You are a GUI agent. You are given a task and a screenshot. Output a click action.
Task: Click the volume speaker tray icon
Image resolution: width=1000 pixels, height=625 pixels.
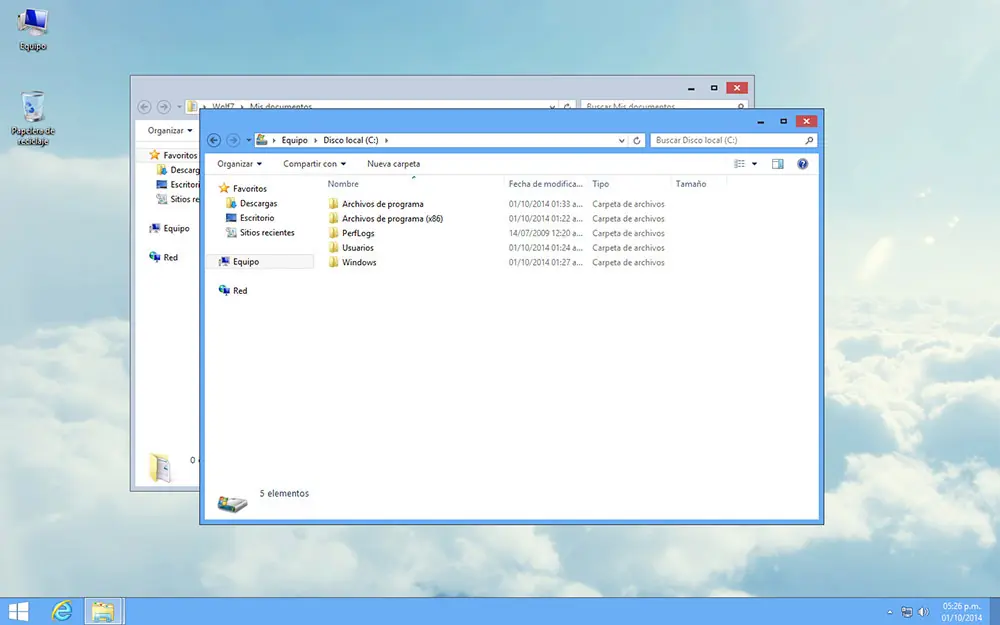click(924, 612)
